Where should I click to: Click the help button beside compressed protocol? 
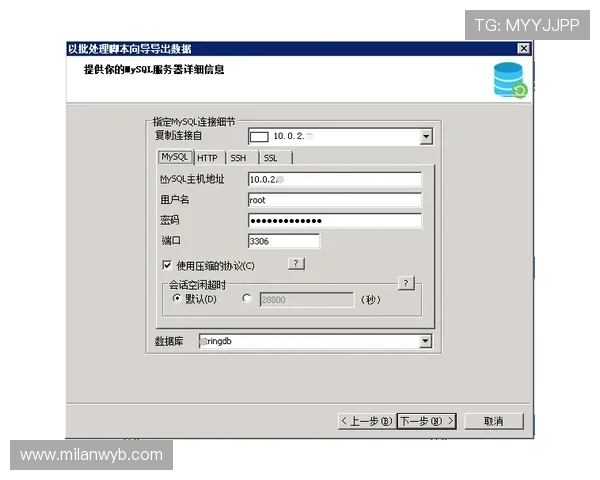pyautogui.click(x=296, y=264)
